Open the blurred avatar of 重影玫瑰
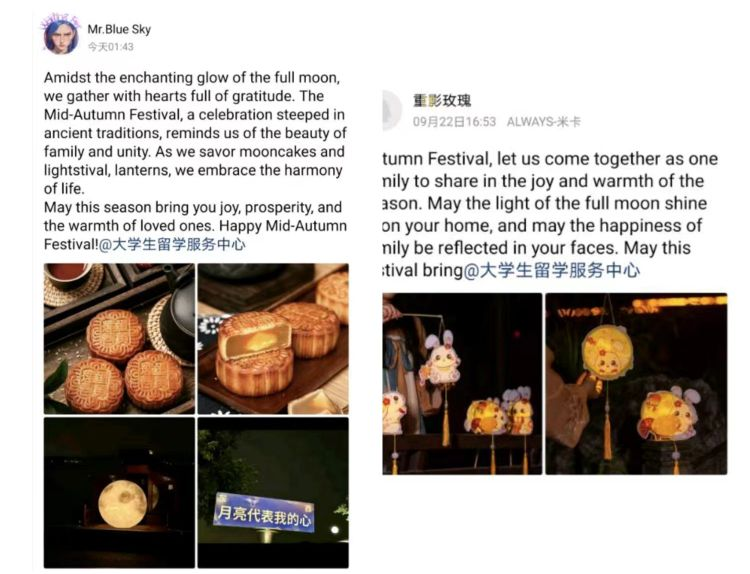 pos(392,110)
